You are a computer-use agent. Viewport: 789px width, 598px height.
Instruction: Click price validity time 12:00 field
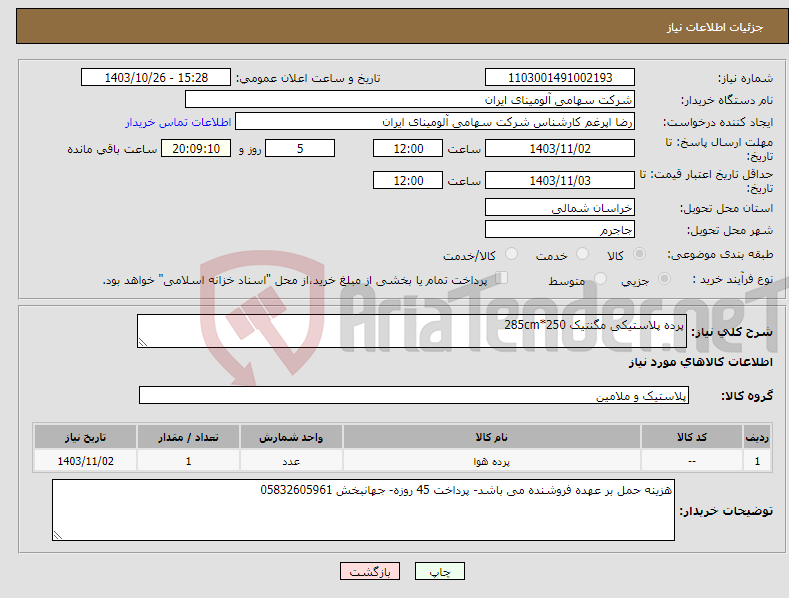[x=408, y=180]
